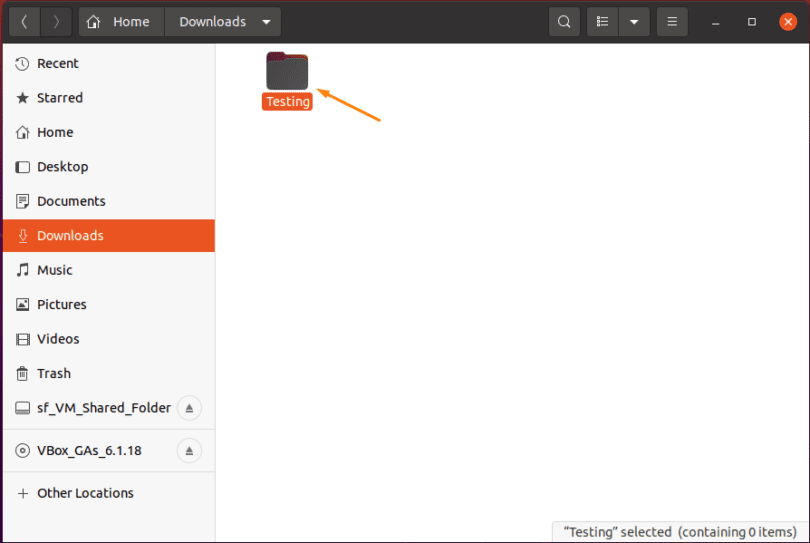
Task: Select the Testing folder icon
Action: click(287, 71)
